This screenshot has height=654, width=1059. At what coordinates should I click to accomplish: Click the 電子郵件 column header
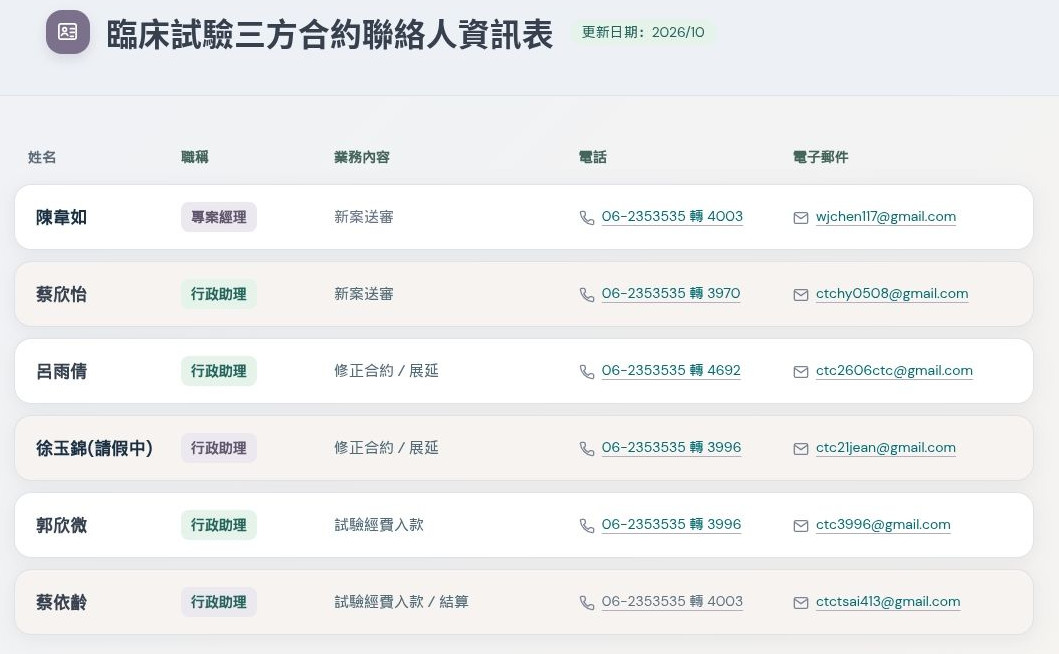coord(820,157)
